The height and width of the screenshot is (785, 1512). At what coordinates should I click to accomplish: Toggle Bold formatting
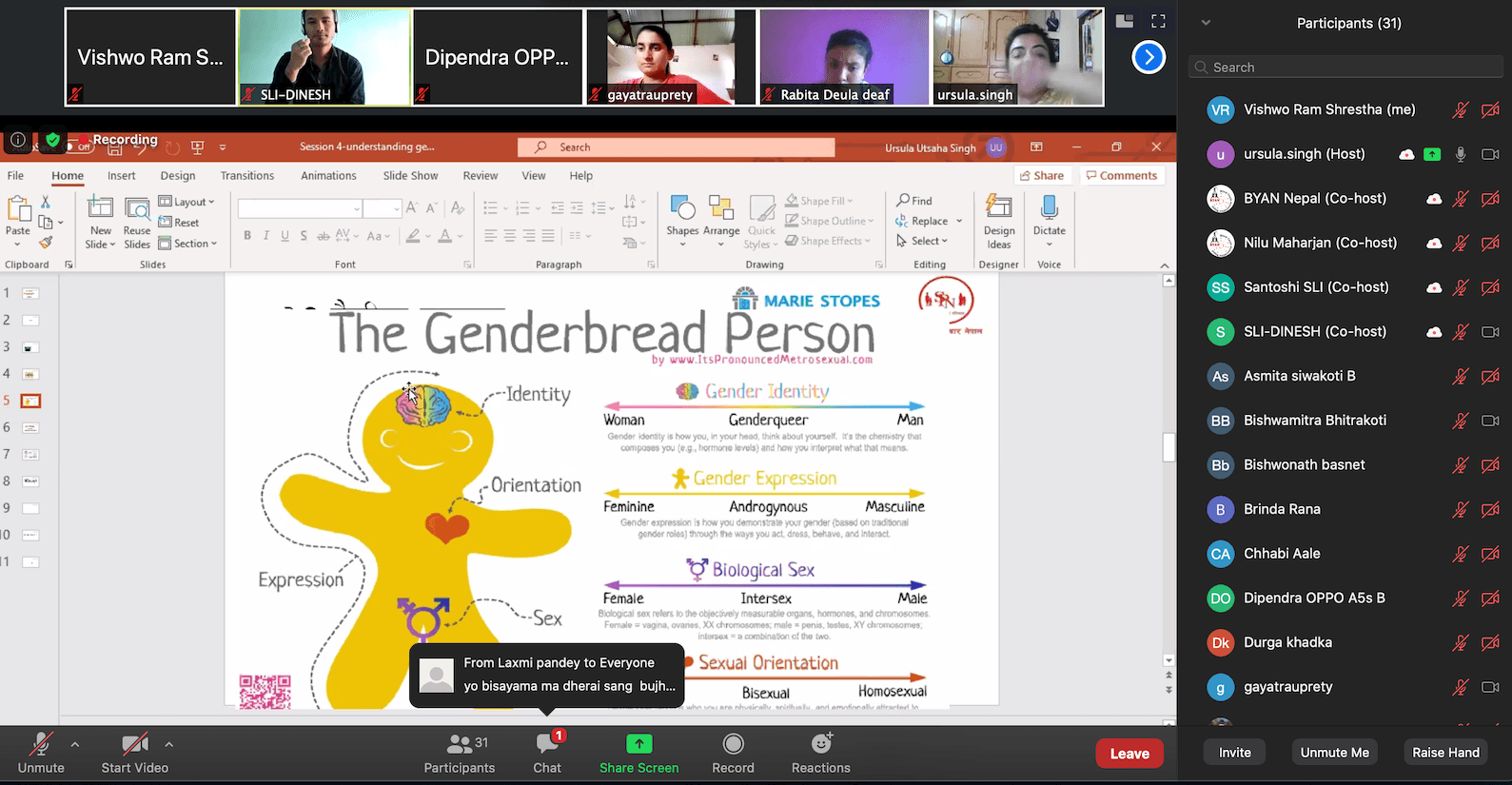(247, 236)
